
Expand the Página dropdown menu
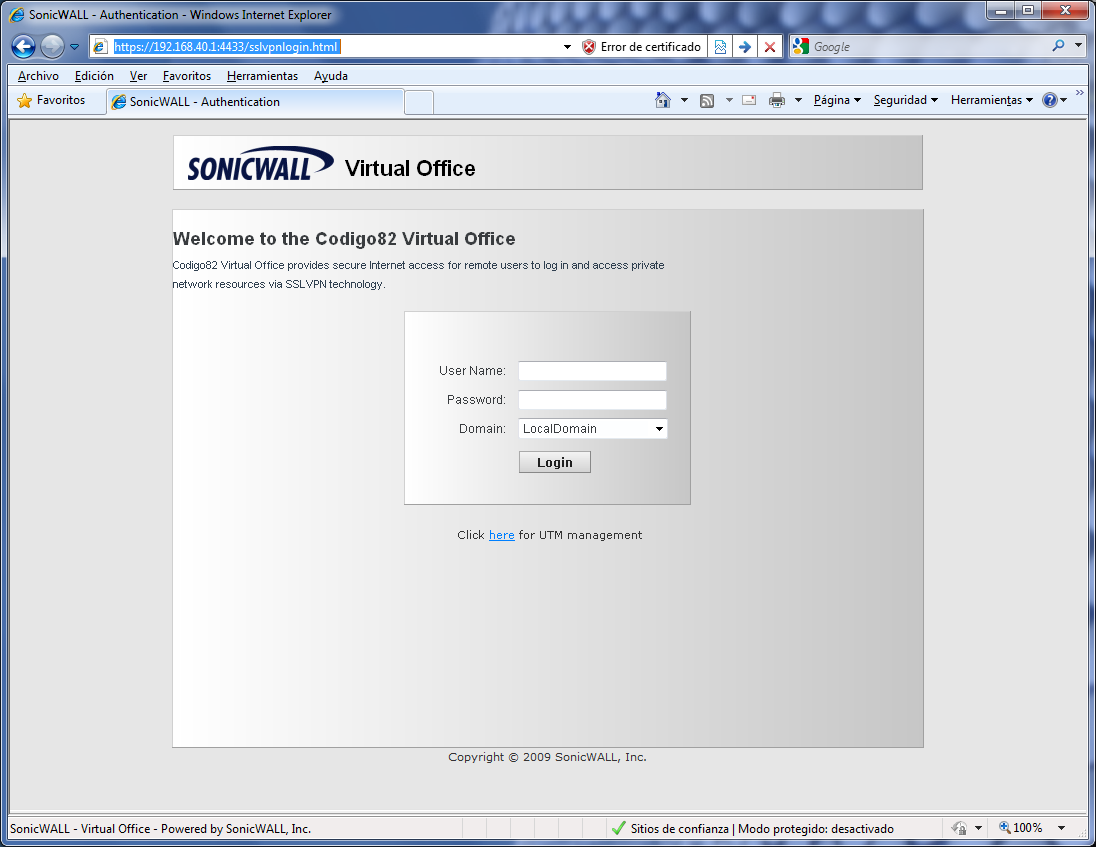click(x=837, y=100)
